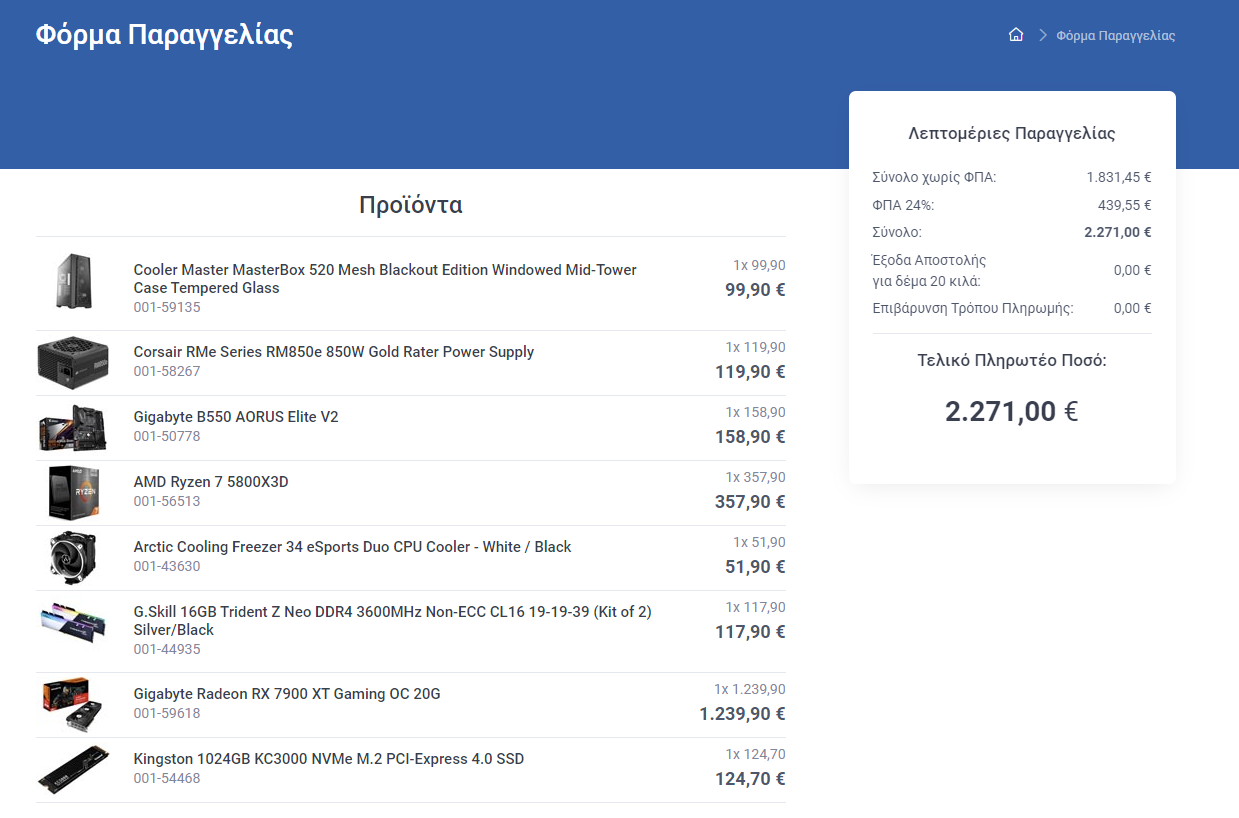Click the Τελικό Πληρωτέο Ποσό label
The image size is (1239, 818).
click(1012, 360)
